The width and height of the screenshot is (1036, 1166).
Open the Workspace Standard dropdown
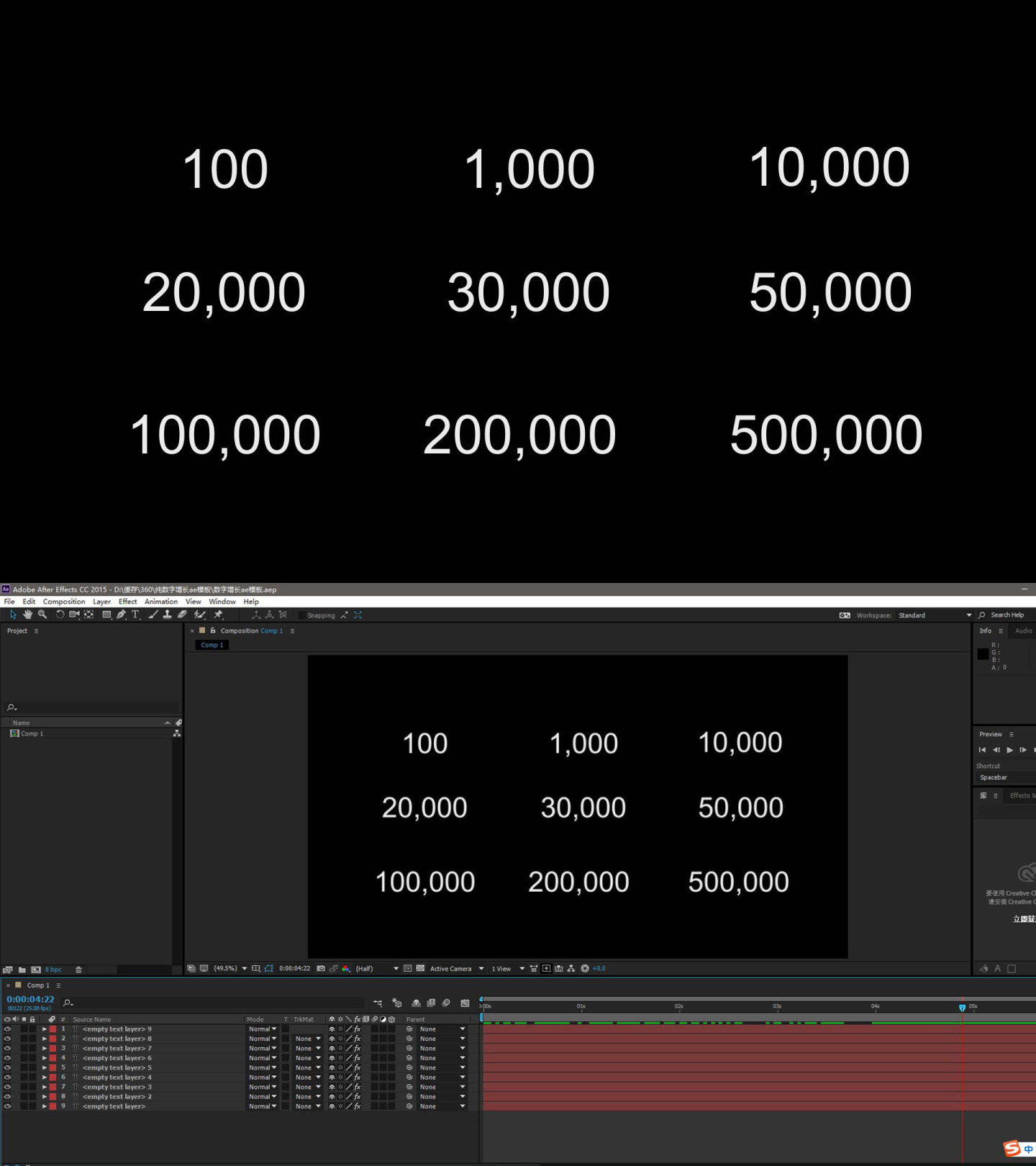[x=935, y=615]
